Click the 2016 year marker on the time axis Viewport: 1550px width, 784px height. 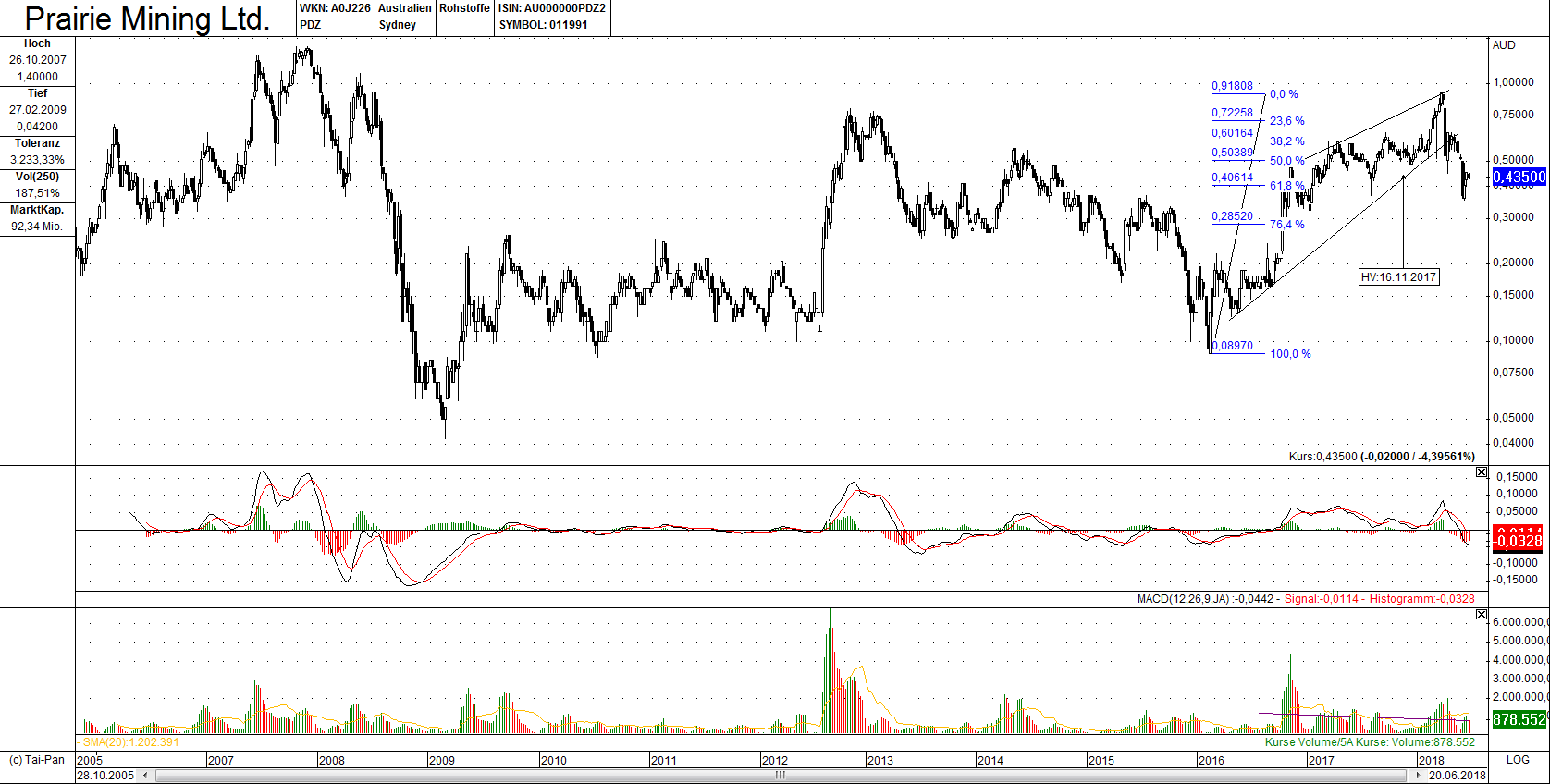tap(1211, 761)
